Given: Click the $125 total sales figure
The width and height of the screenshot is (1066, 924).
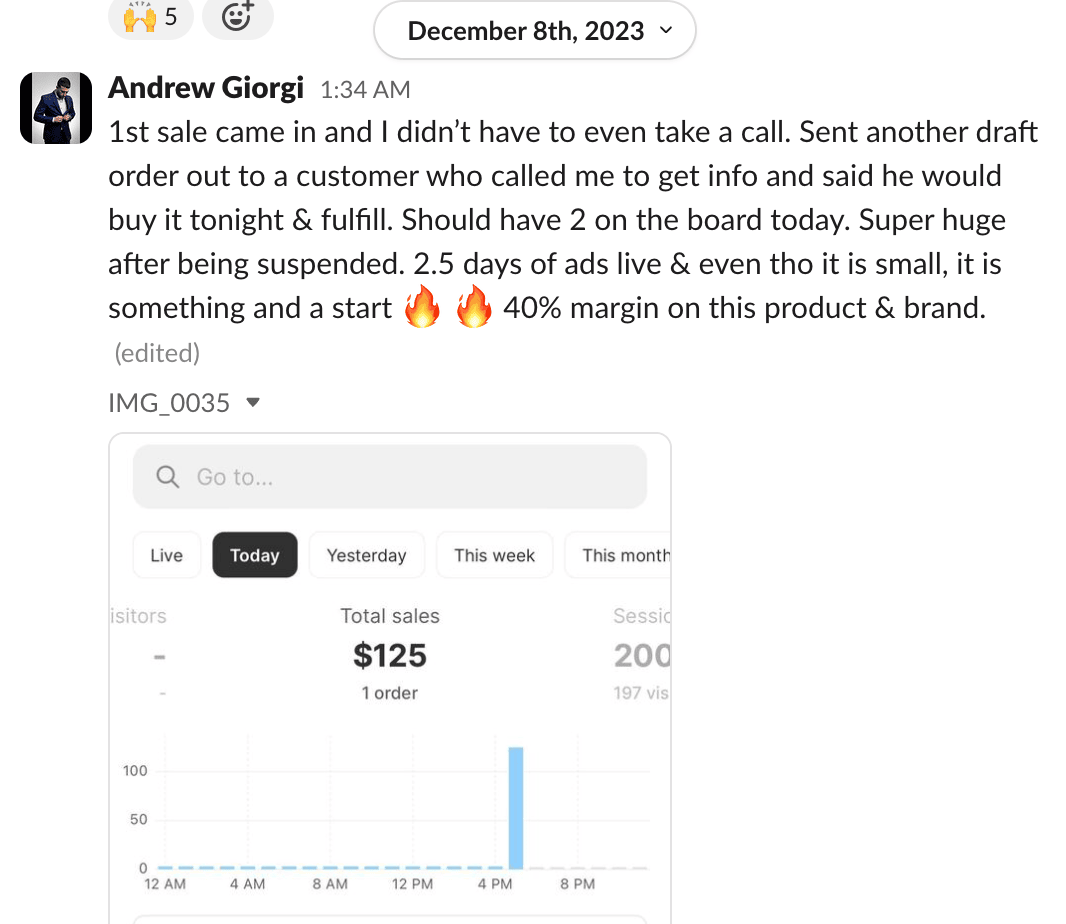Looking at the screenshot, I should click(390, 656).
